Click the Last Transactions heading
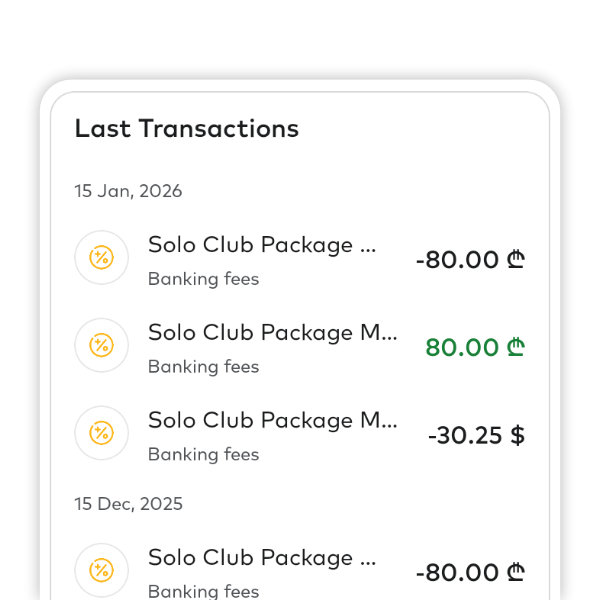Image resolution: width=600 pixels, height=600 pixels. [187, 128]
